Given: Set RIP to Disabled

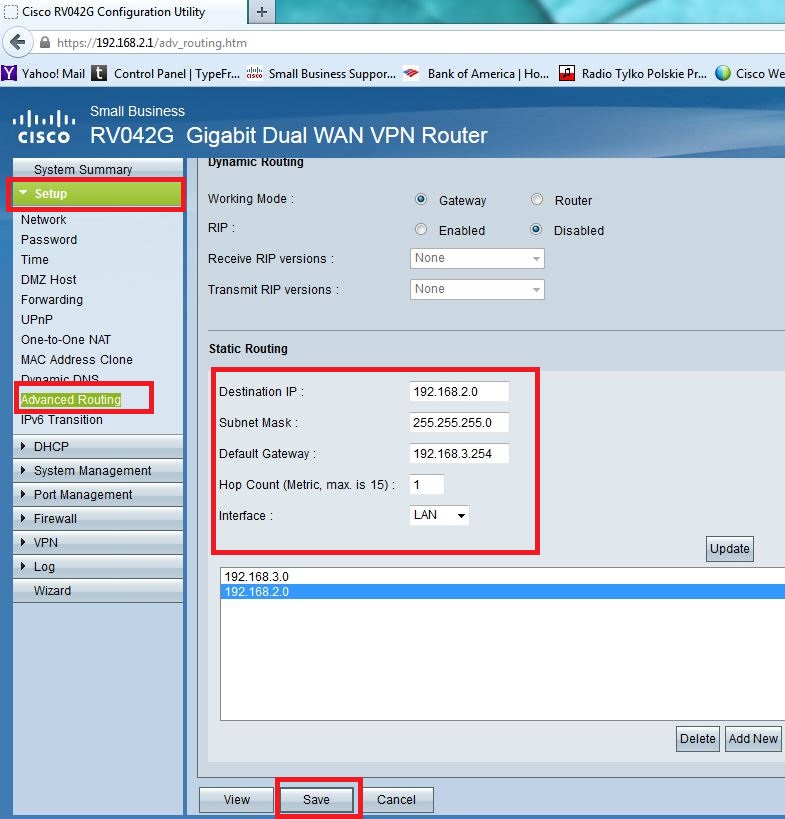Looking at the screenshot, I should click(536, 229).
